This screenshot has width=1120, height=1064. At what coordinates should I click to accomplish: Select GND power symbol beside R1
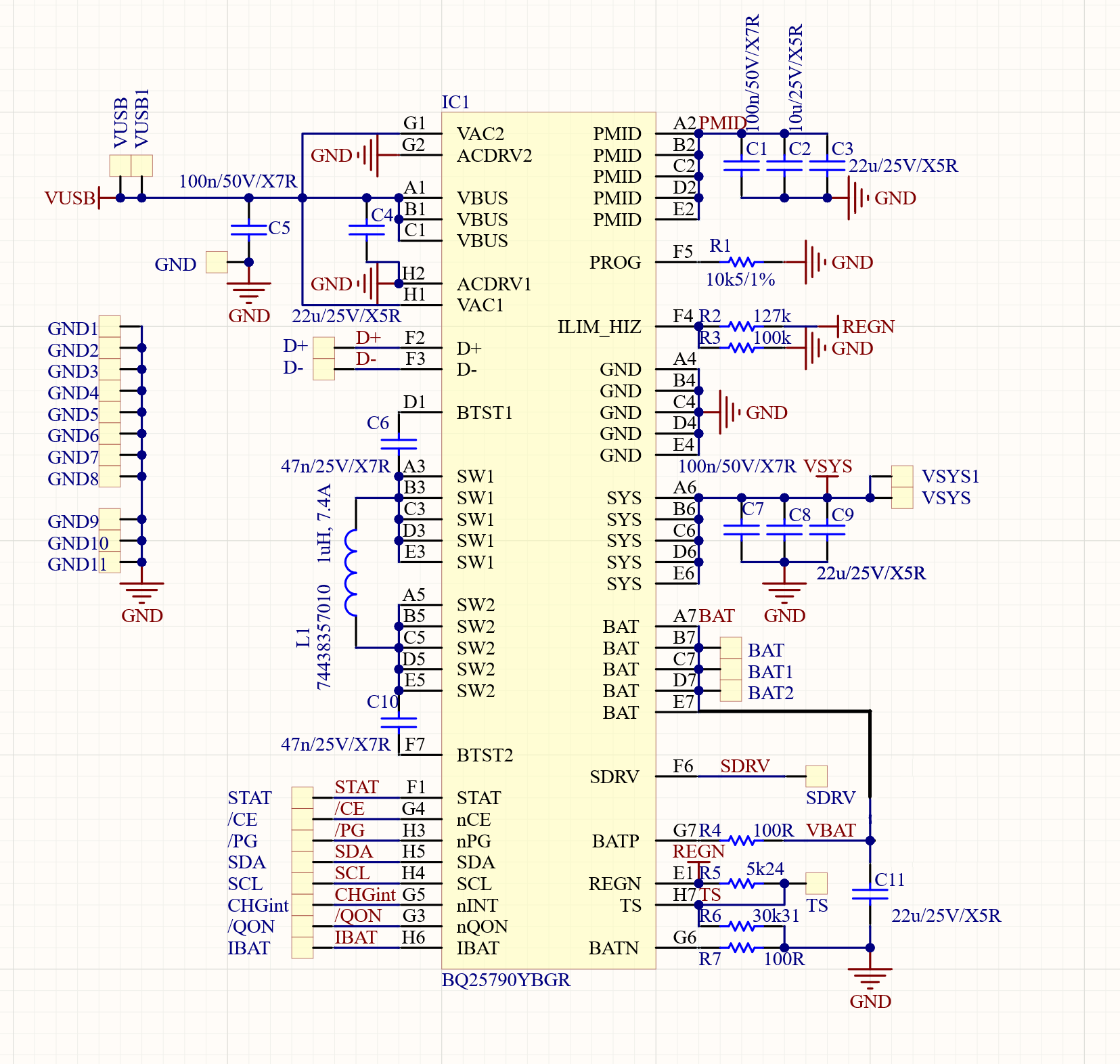[x=829, y=262]
